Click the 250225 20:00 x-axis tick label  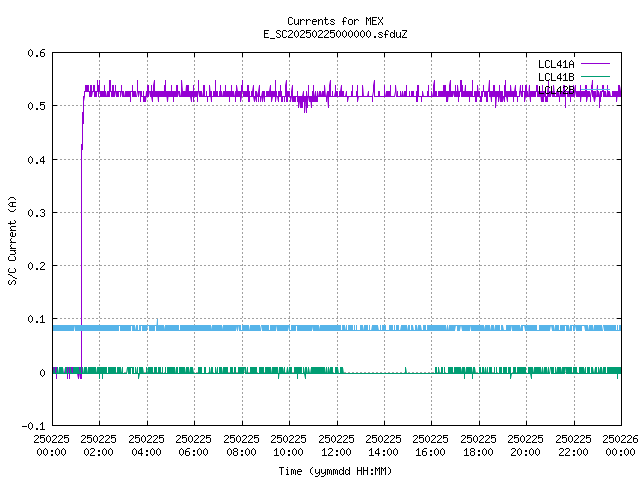tap(525, 445)
